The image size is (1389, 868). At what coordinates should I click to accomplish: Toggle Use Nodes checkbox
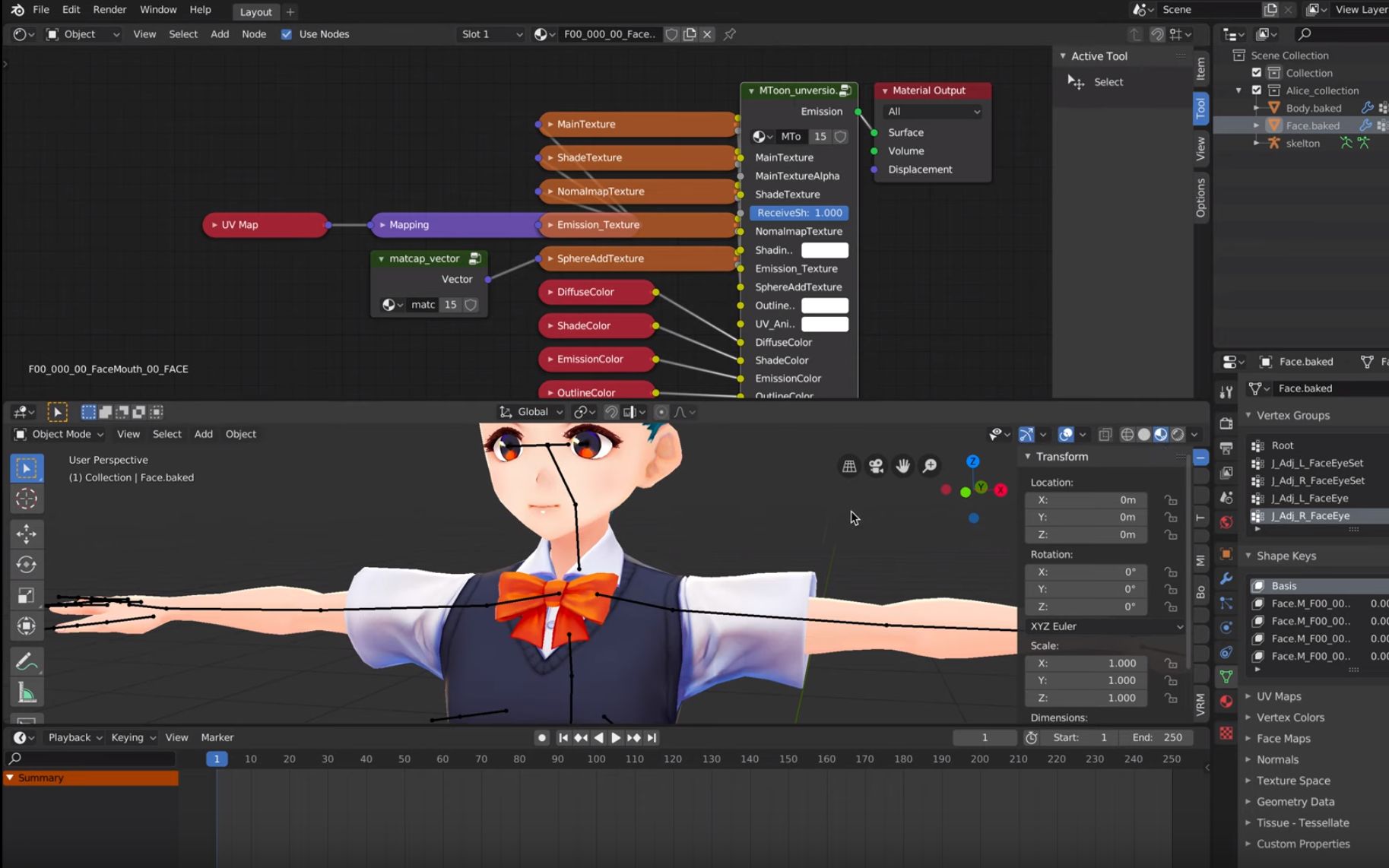pyautogui.click(x=287, y=34)
